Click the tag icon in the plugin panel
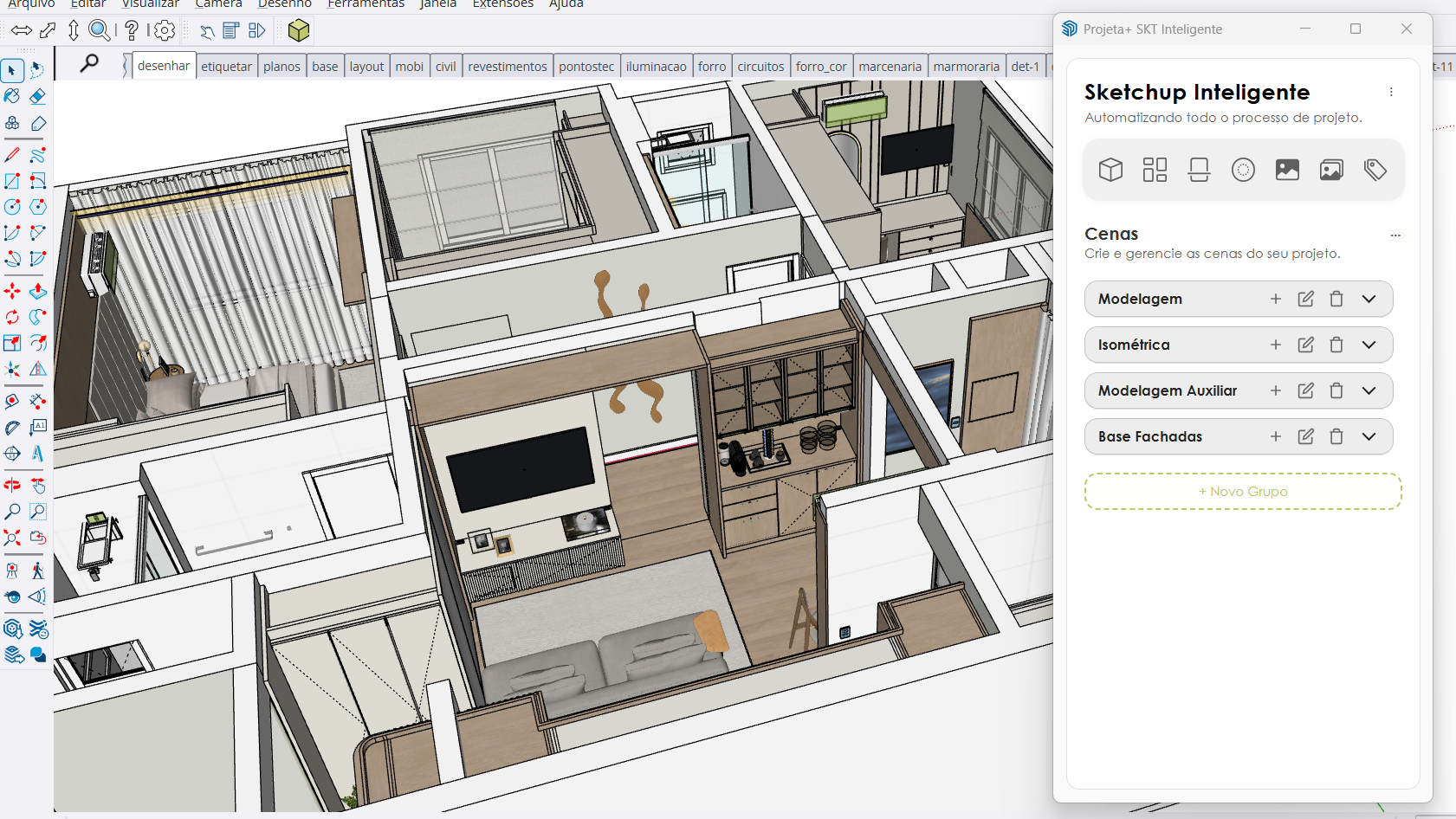The width and height of the screenshot is (1456, 819). point(1375,169)
